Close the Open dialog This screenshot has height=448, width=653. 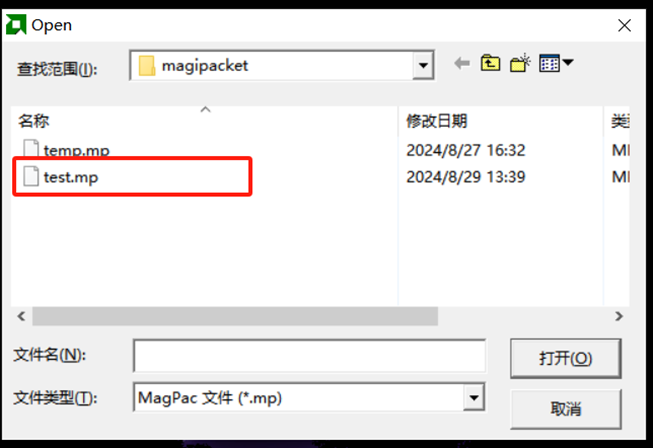pos(624,25)
